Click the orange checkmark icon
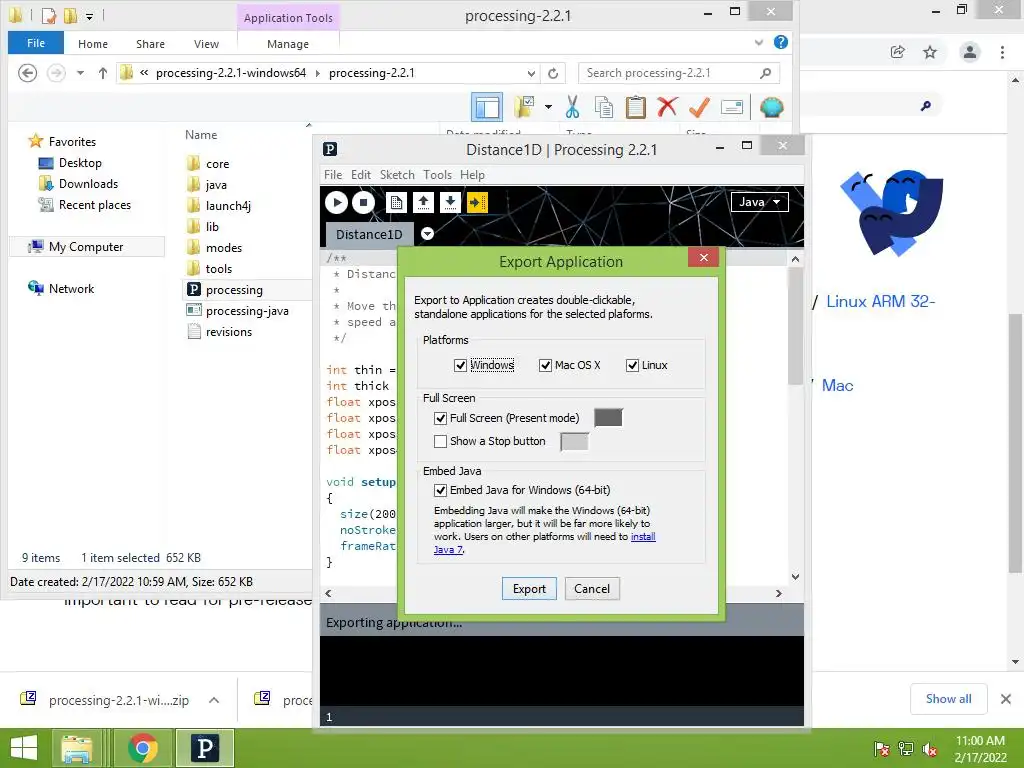The width and height of the screenshot is (1024, 768). point(699,107)
